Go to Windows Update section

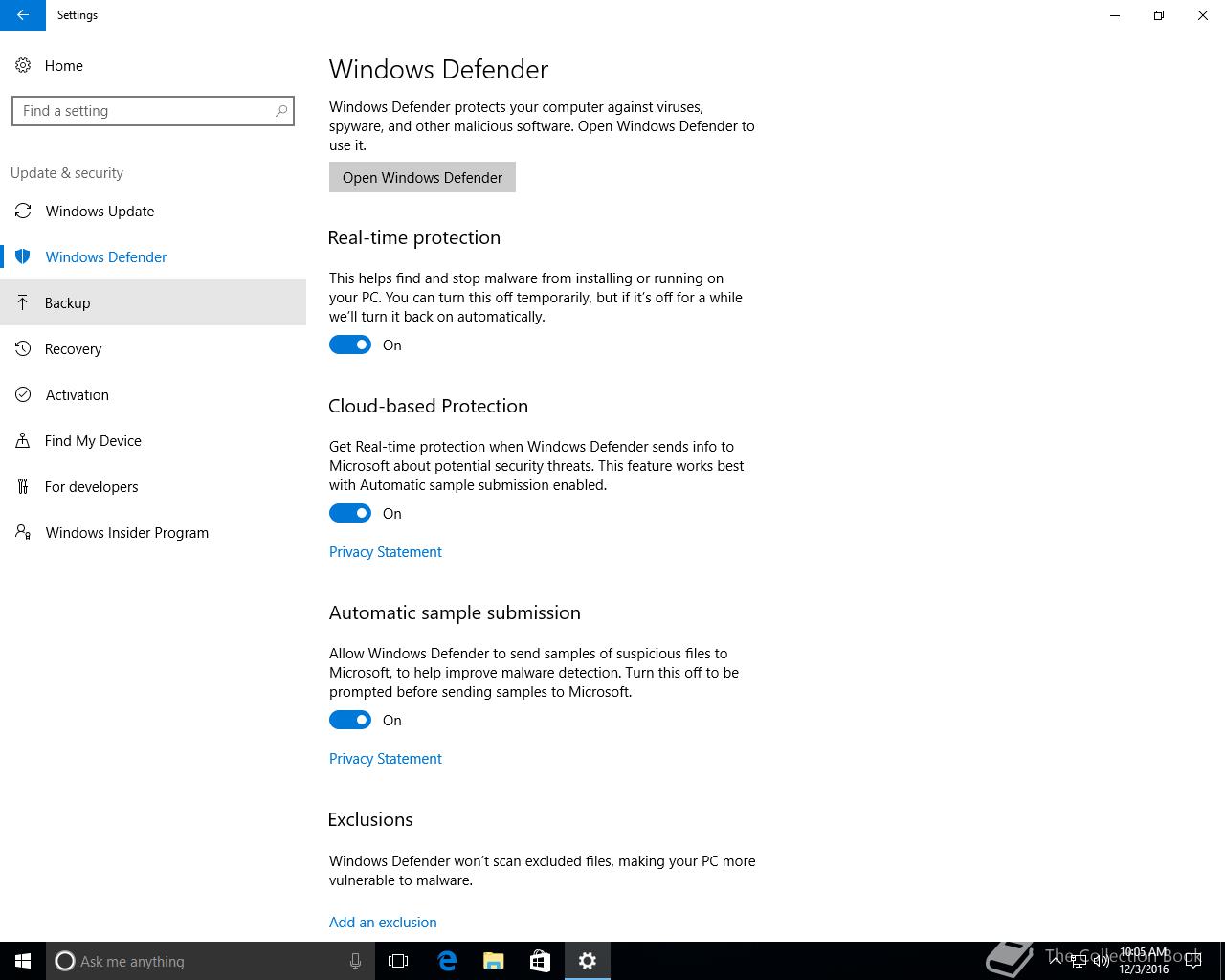coord(153,211)
